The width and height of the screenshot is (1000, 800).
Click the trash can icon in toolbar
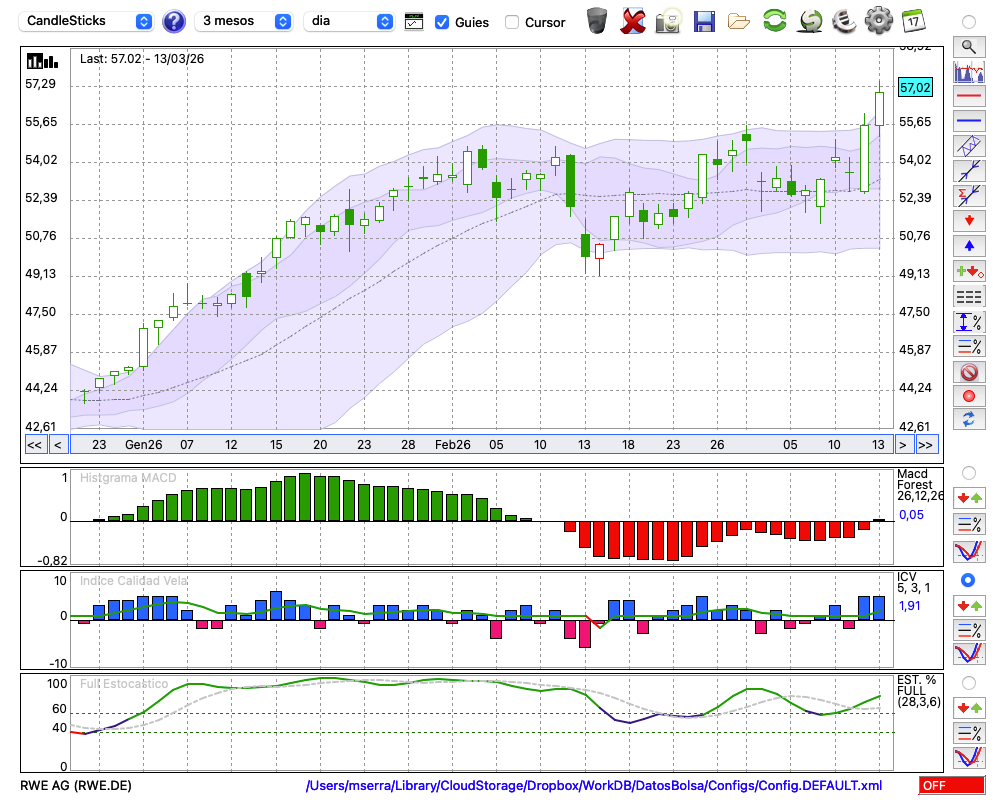tap(597, 20)
